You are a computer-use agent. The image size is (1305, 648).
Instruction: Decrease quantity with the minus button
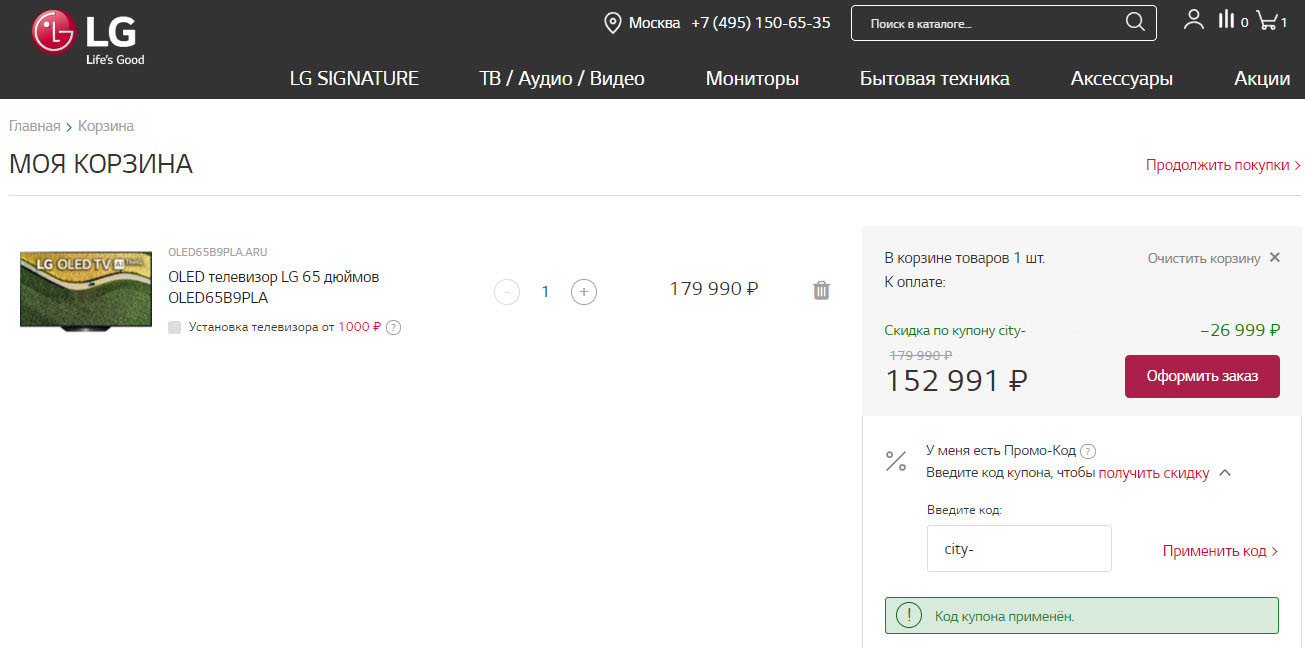[507, 291]
